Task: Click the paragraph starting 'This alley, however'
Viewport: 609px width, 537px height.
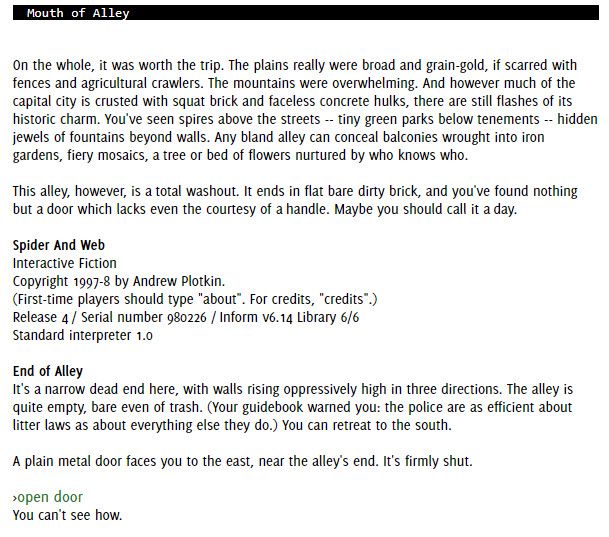Action: pos(295,200)
